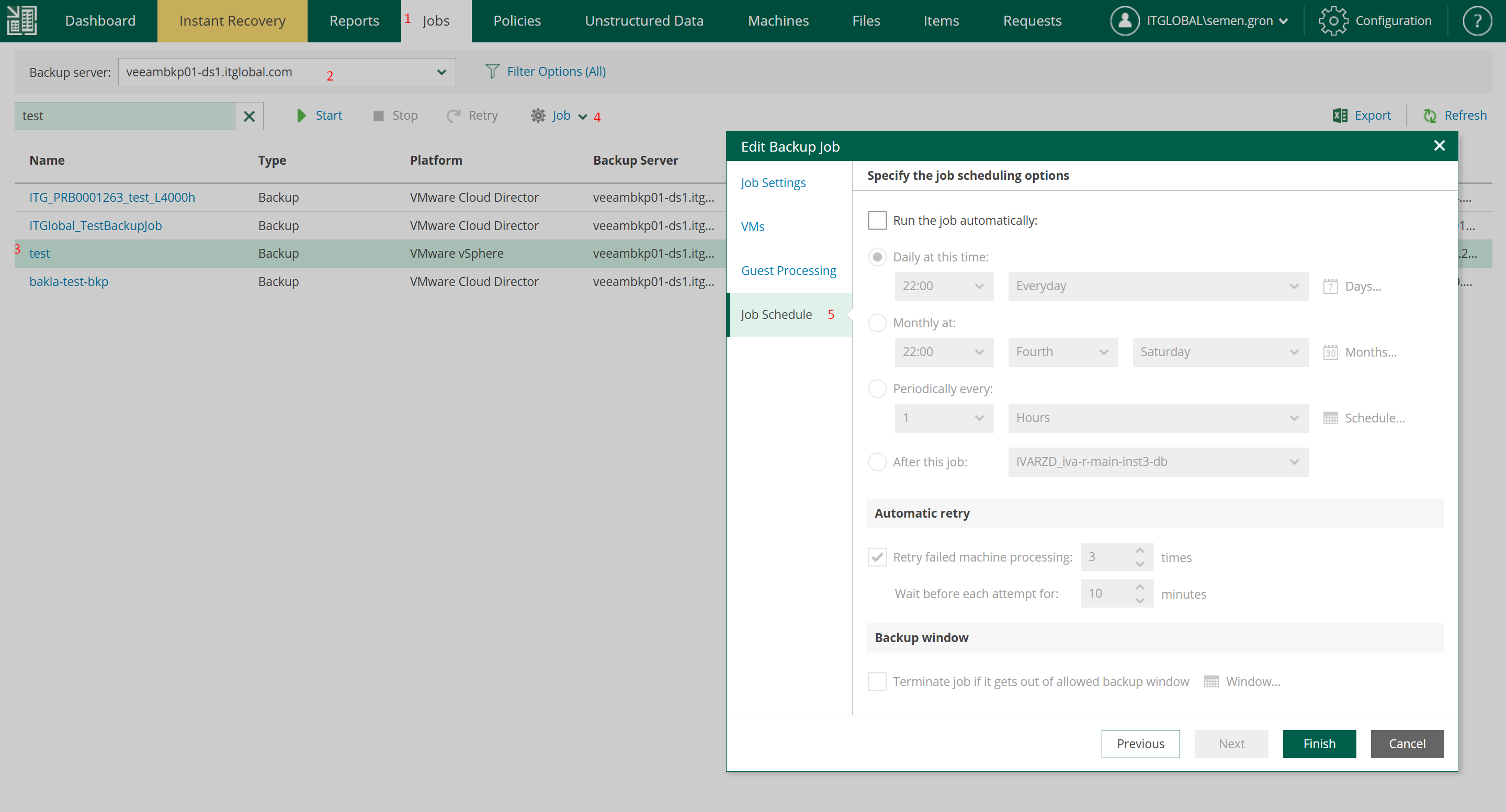1506x812 pixels.
Task: Switch to the Policies tab
Action: (x=517, y=21)
